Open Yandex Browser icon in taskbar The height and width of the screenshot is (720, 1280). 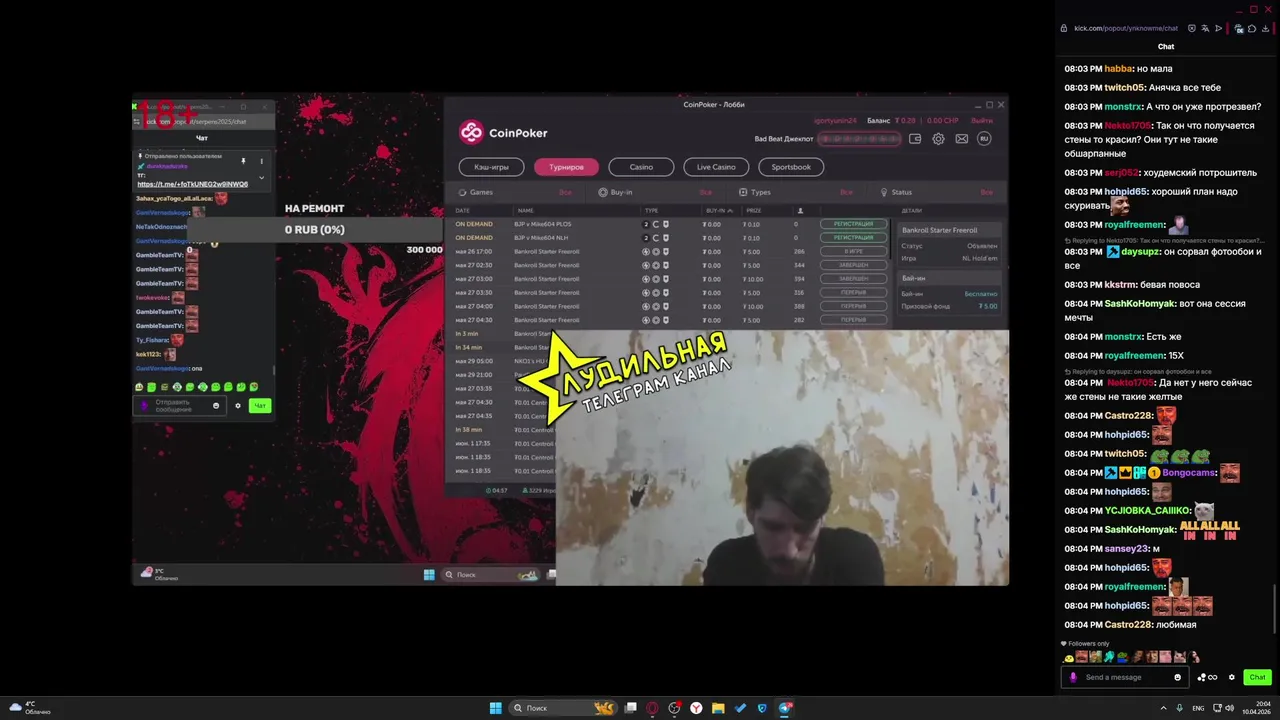pyautogui.click(x=696, y=708)
